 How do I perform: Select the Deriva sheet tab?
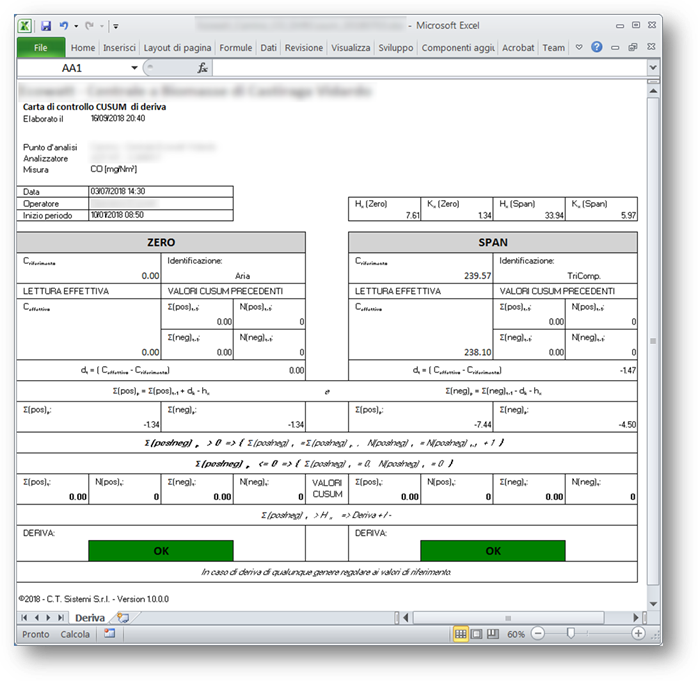[x=90, y=618]
